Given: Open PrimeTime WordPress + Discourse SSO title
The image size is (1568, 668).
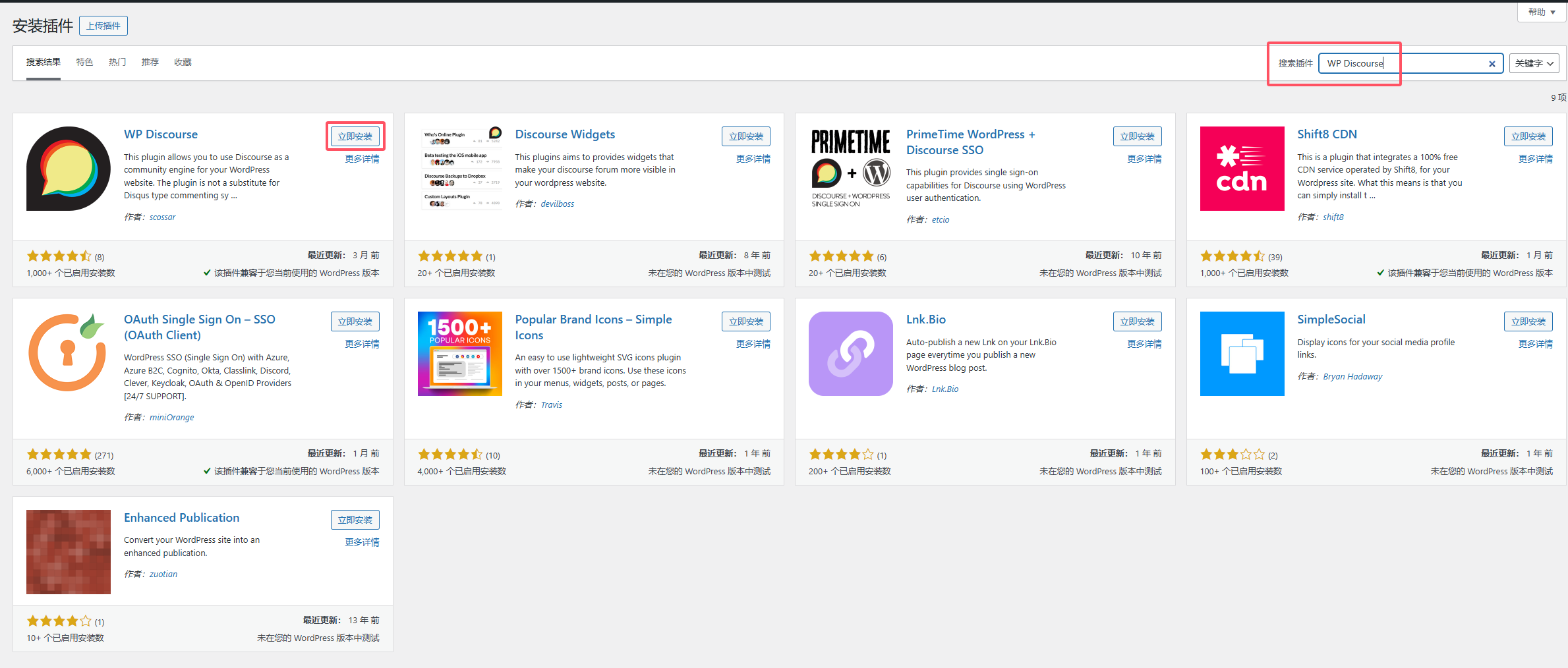Looking at the screenshot, I should [x=971, y=142].
